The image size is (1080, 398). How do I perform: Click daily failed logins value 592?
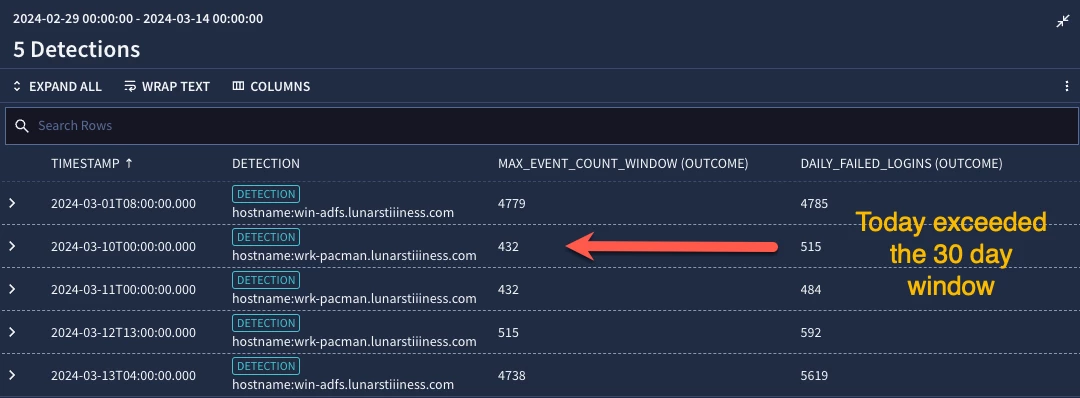tap(811, 333)
